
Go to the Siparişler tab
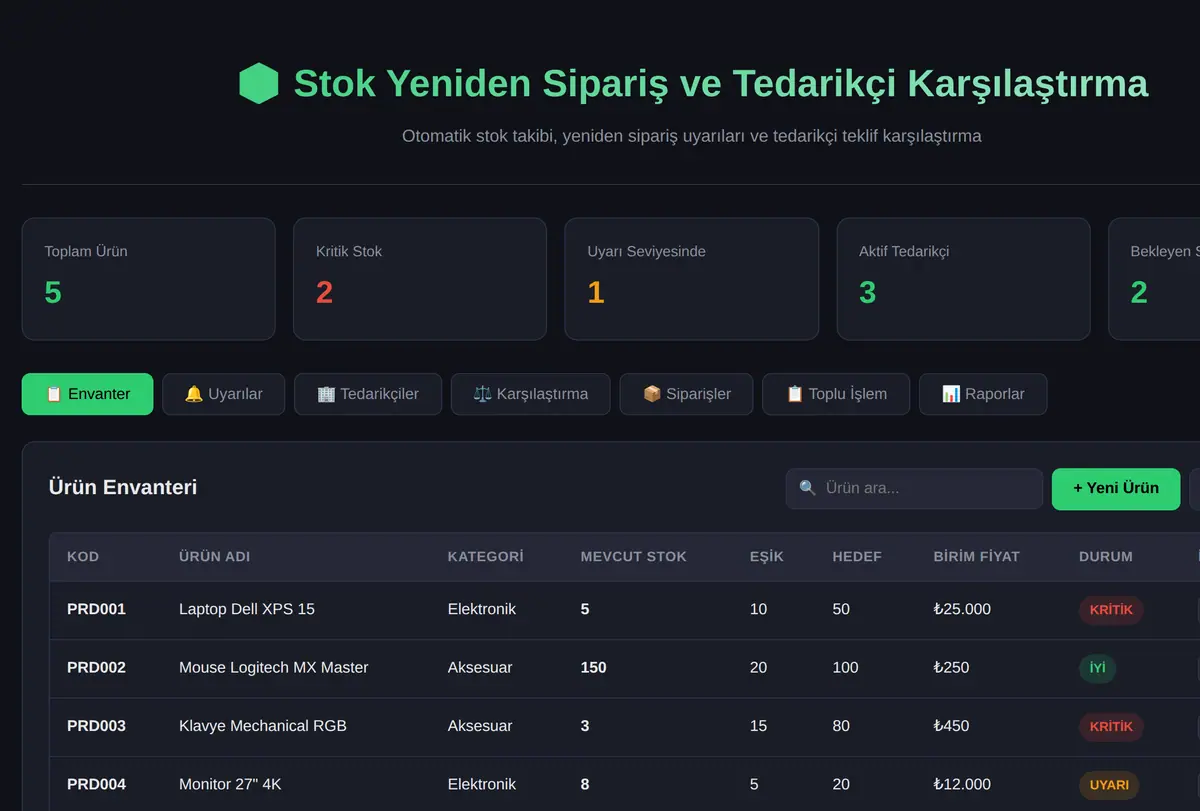coord(686,394)
